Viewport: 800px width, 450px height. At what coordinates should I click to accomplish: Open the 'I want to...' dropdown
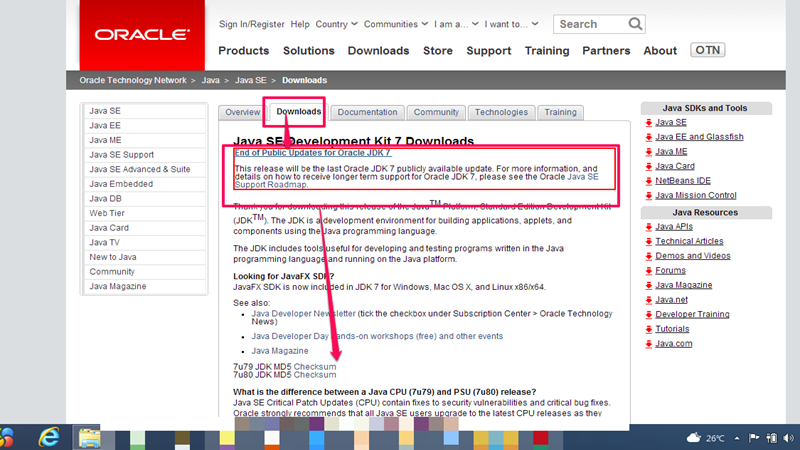pos(511,24)
